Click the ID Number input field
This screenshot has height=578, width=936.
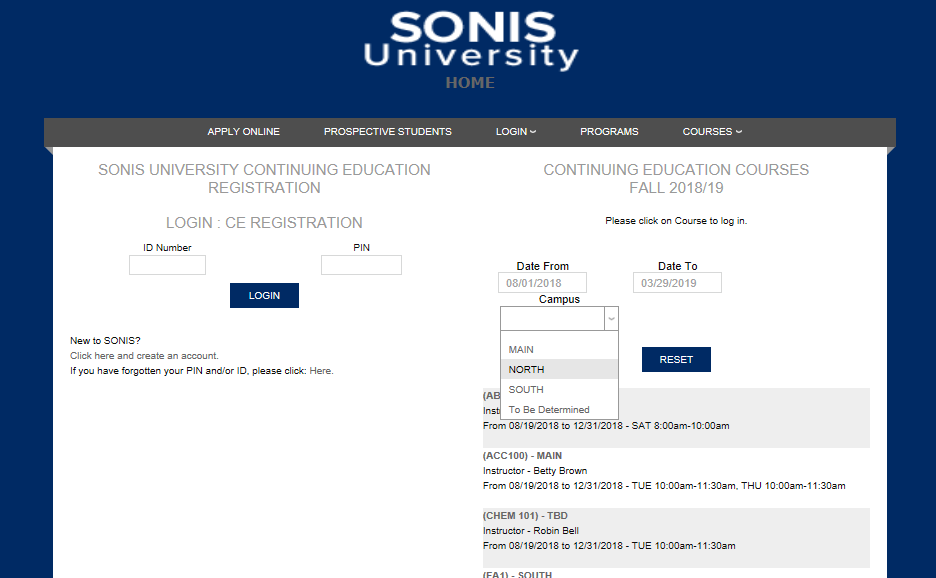click(167, 265)
